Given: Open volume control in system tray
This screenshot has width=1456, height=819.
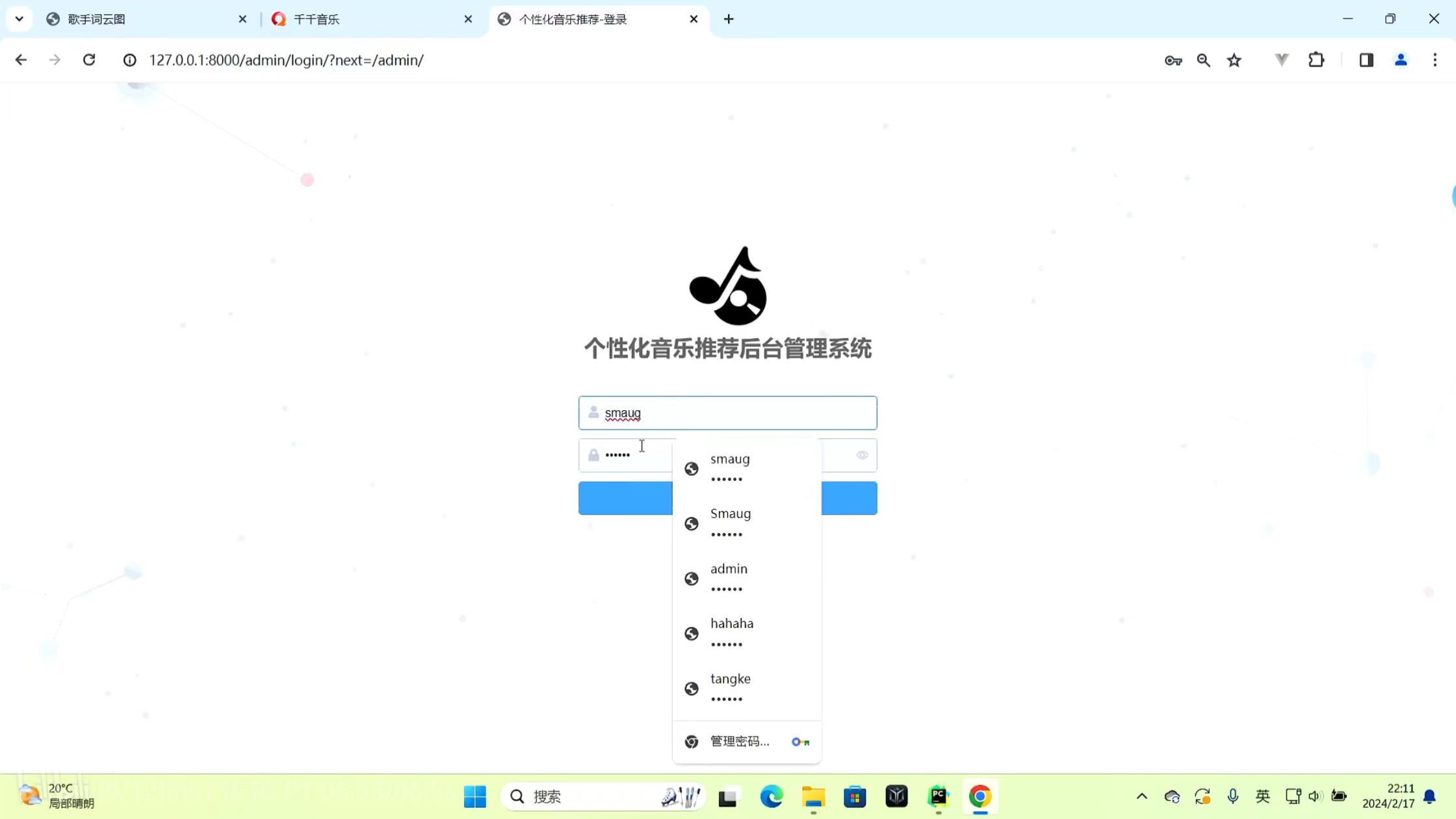Looking at the screenshot, I should click(1316, 796).
